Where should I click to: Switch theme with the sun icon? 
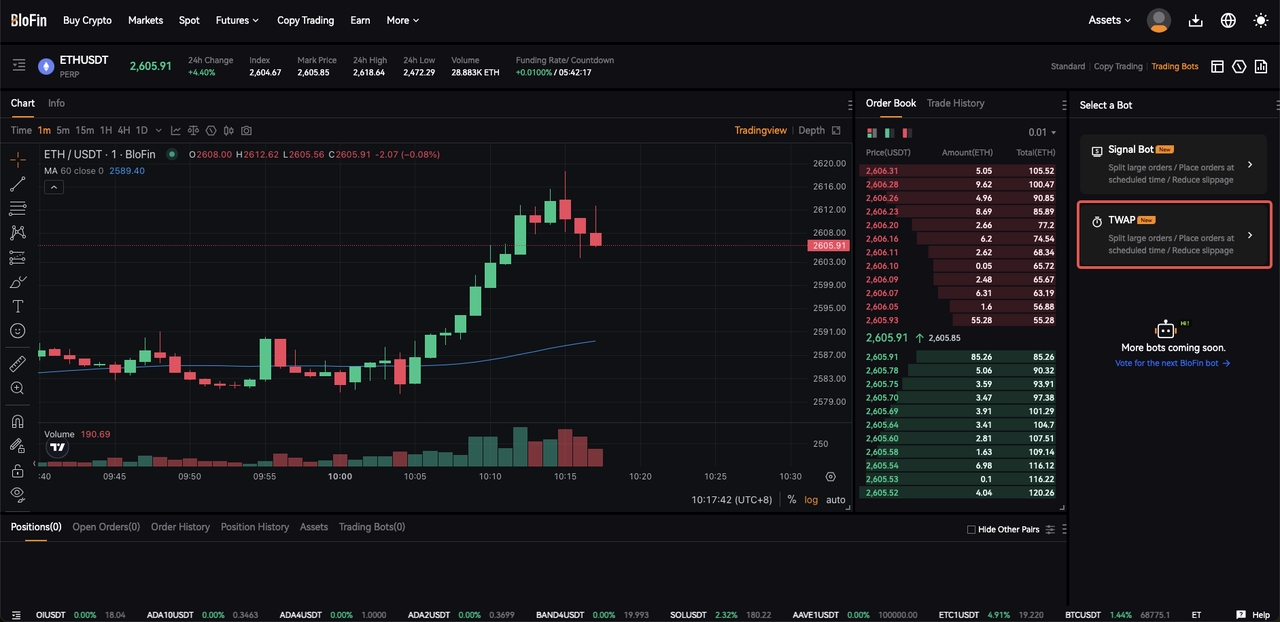coord(1259,20)
